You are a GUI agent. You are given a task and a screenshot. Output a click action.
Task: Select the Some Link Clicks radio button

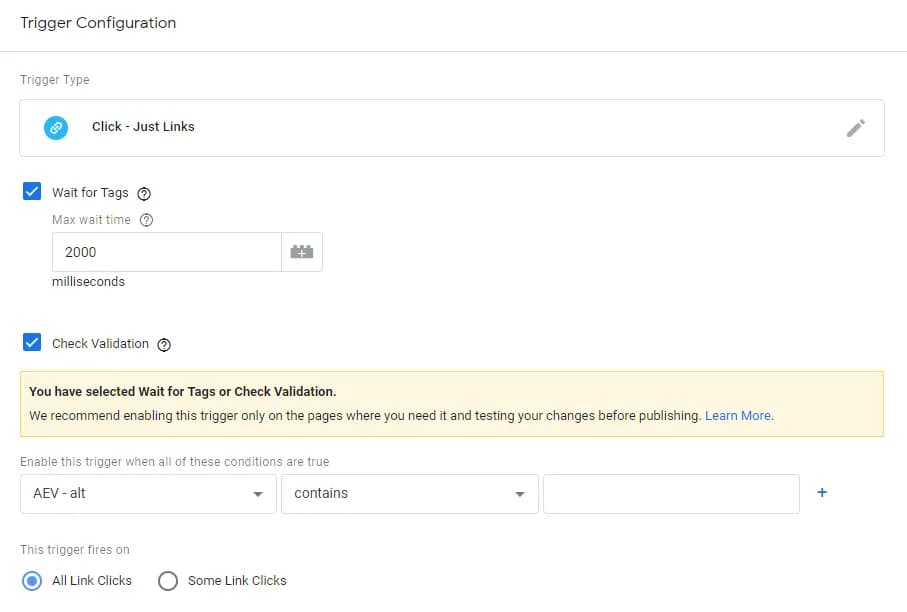point(168,581)
